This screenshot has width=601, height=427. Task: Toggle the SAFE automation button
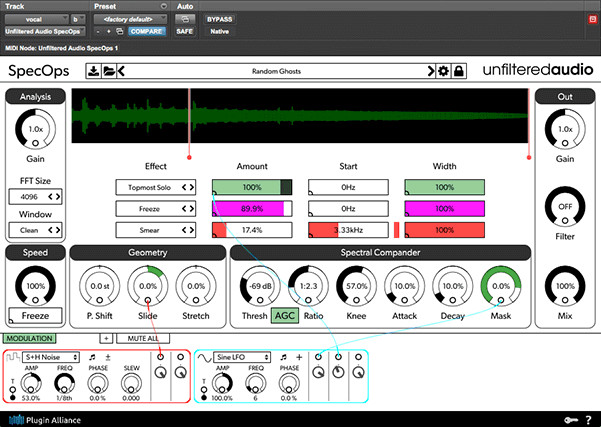[x=184, y=31]
